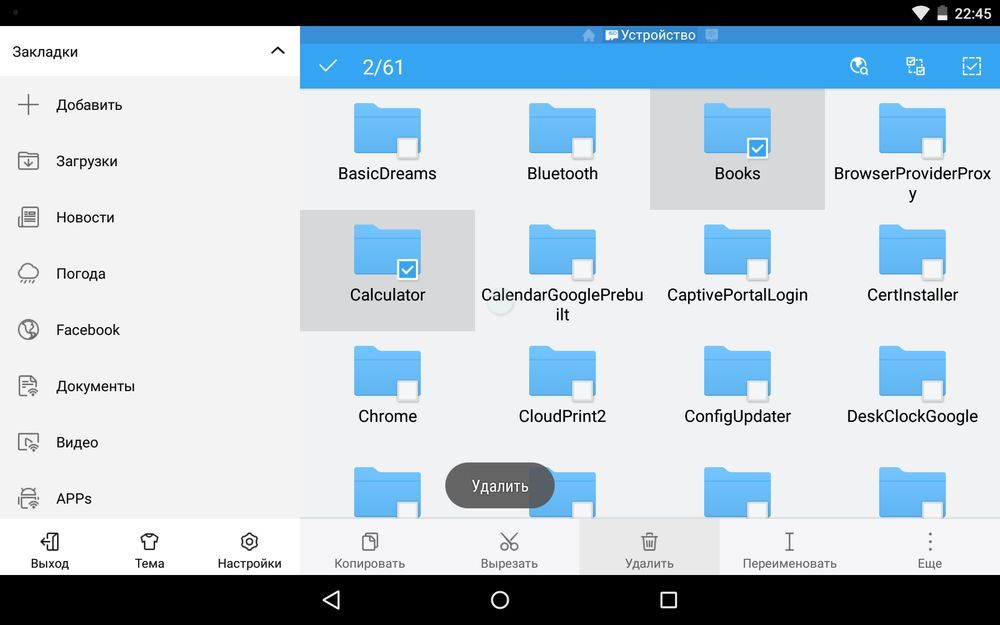Open the Еще (More) overflow menu

pos(929,542)
